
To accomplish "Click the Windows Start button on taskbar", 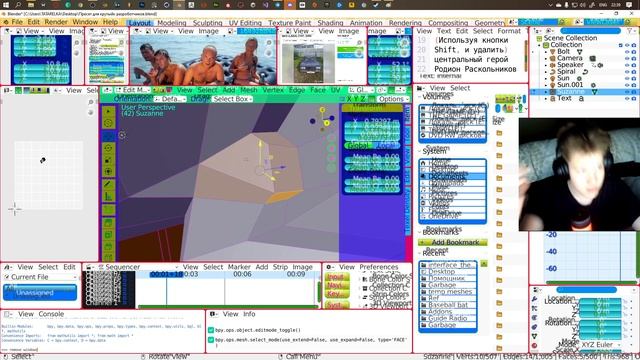I will point(6,5).
